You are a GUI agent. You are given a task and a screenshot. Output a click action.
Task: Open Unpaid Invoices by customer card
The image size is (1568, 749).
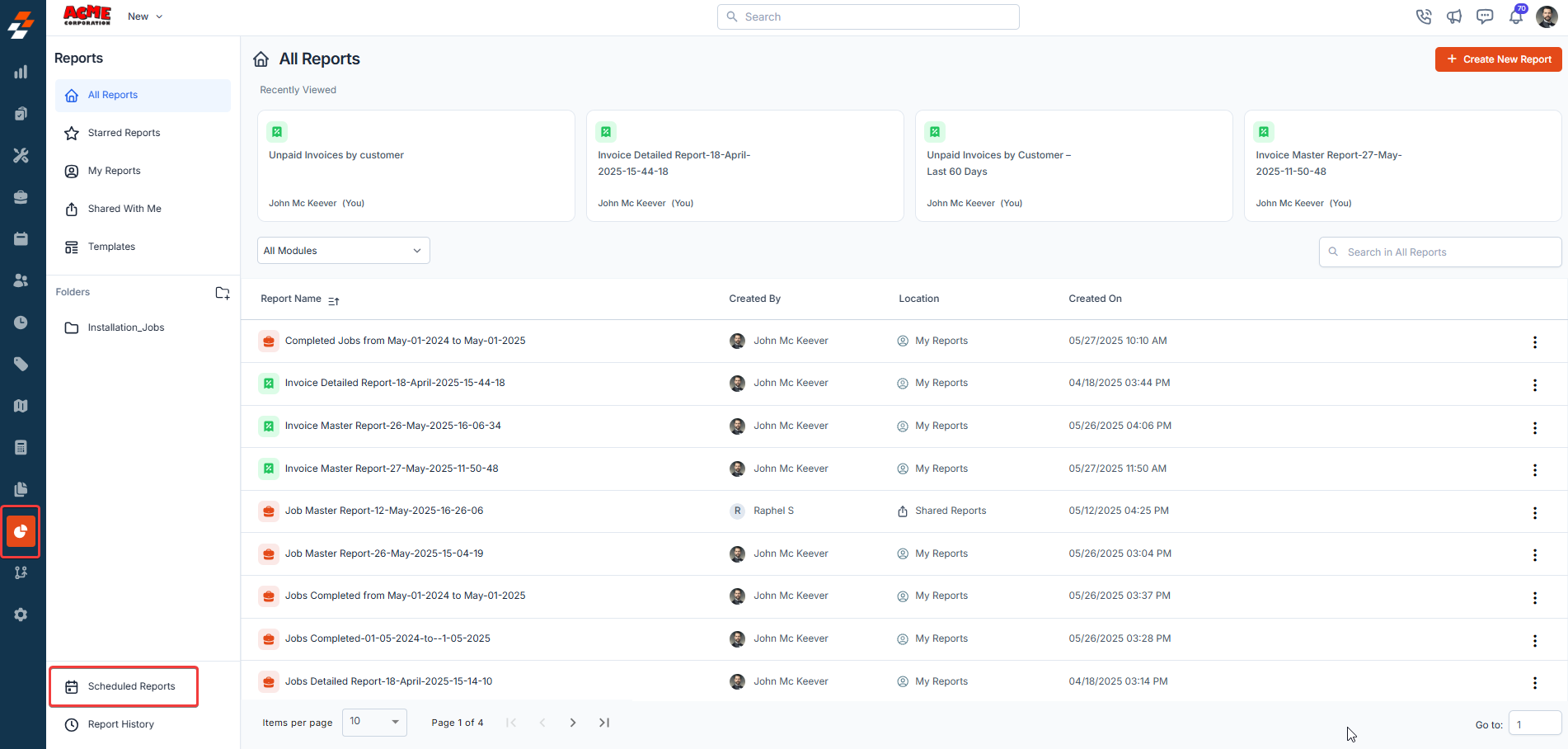click(415, 166)
